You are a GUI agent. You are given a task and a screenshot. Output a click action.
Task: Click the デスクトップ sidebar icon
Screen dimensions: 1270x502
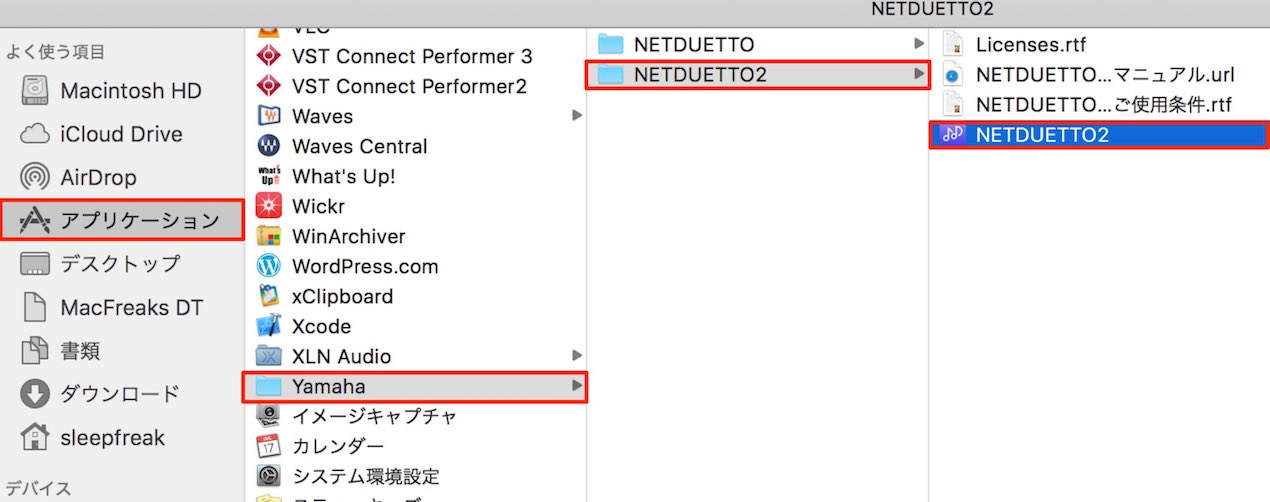coord(35,264)
